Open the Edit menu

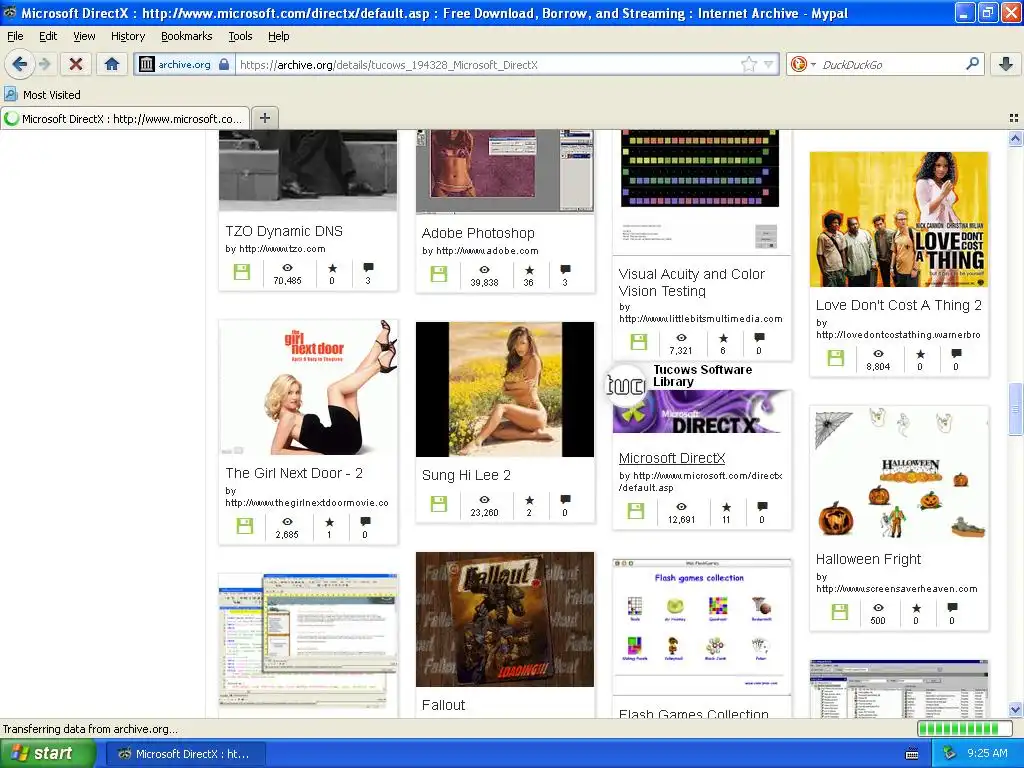point(48,37)
